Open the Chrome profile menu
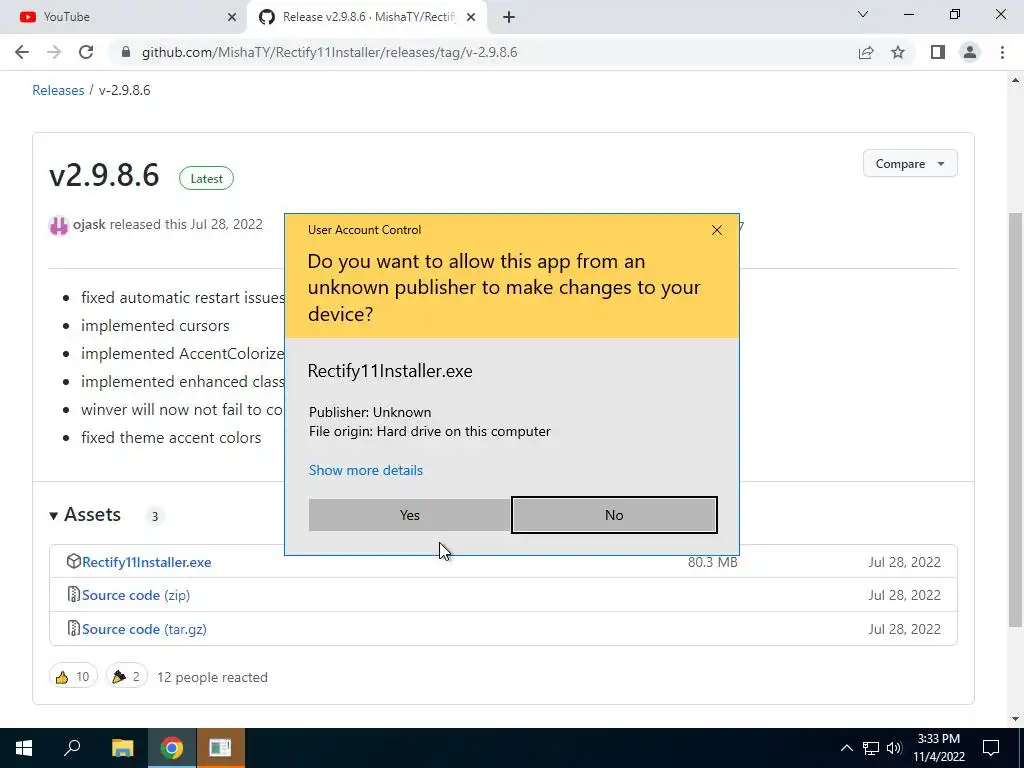This screenshot has width=1024, height=768. pyautogui.click(x=970, y=52)
